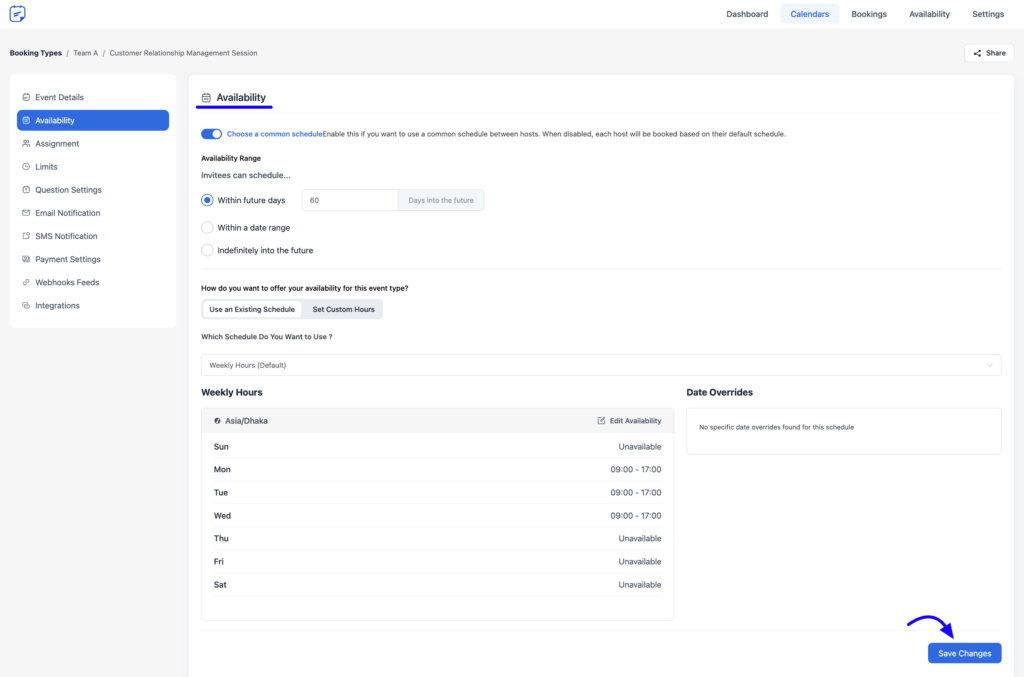Screen dimensions: 1024x677
Task: Click the Limits clock icon
Action: (x=26, y=166)
